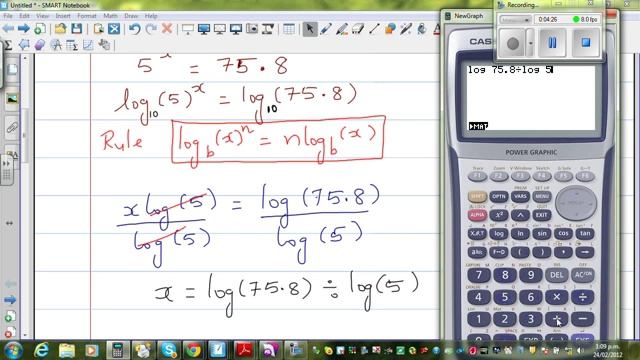
Task: Insert a table with the grid icon
Action: coord(289,29)
